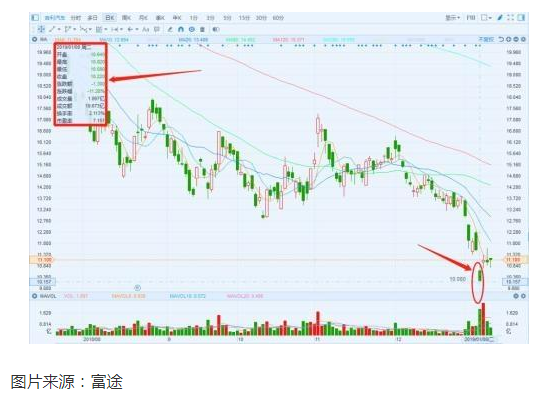The width and height of the screenshot is (535, 393).
Task: Open MAVOL indicator settings gear
Action: 34,296
